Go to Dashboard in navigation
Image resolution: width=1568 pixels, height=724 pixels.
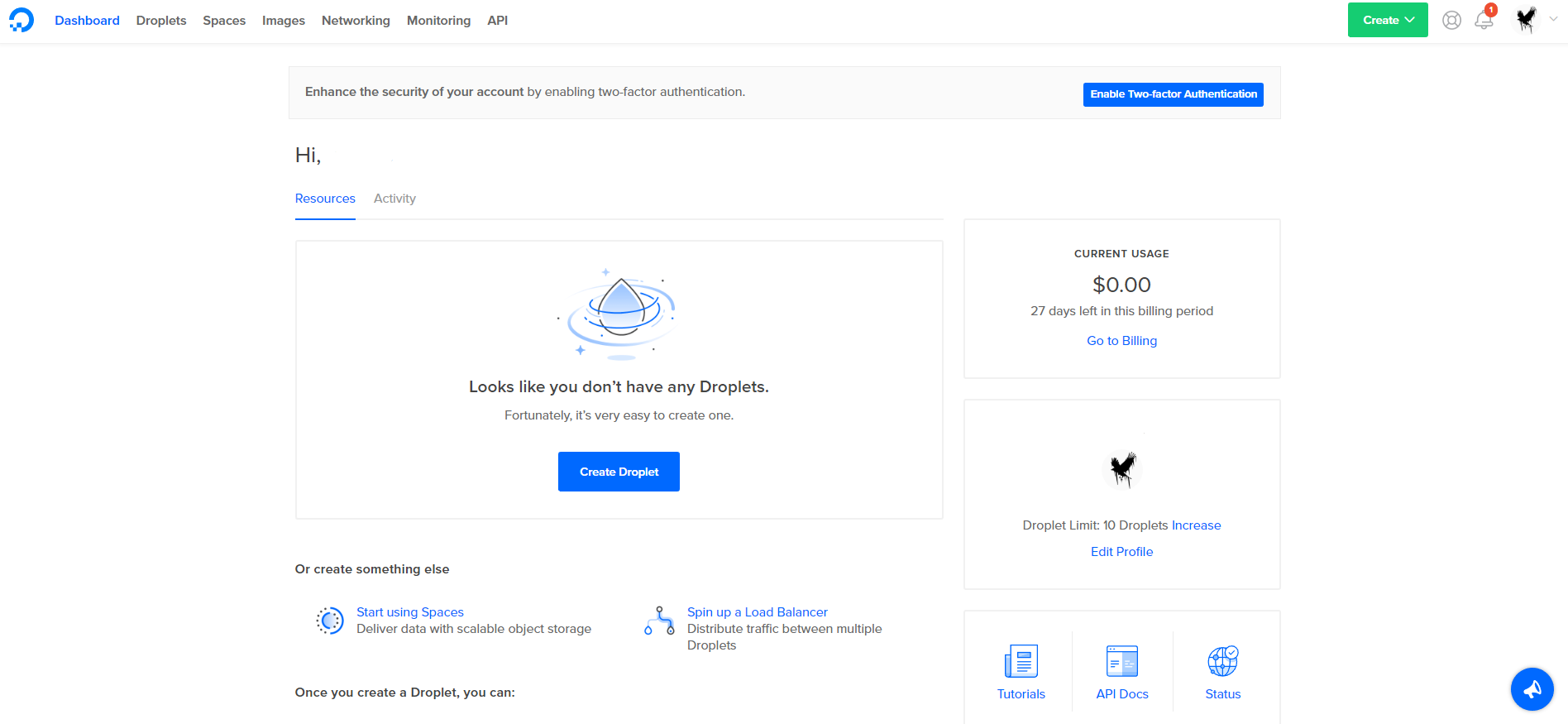tap(87, 21)
